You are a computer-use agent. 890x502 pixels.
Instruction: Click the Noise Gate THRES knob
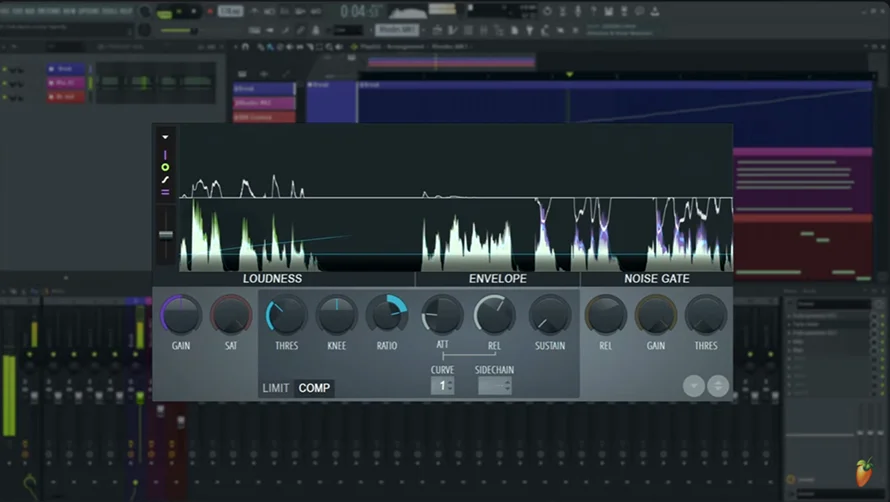pos(706,315)
